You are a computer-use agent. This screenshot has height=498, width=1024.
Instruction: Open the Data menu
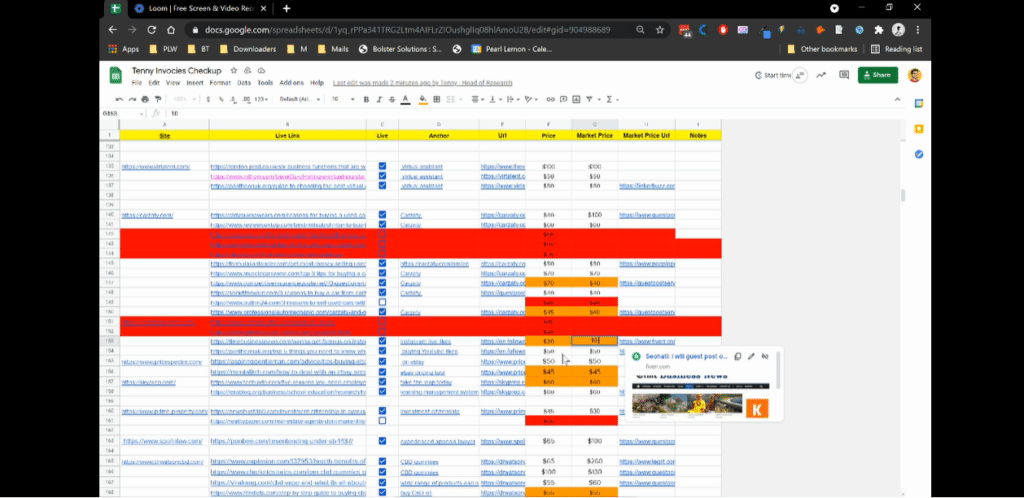244,83
